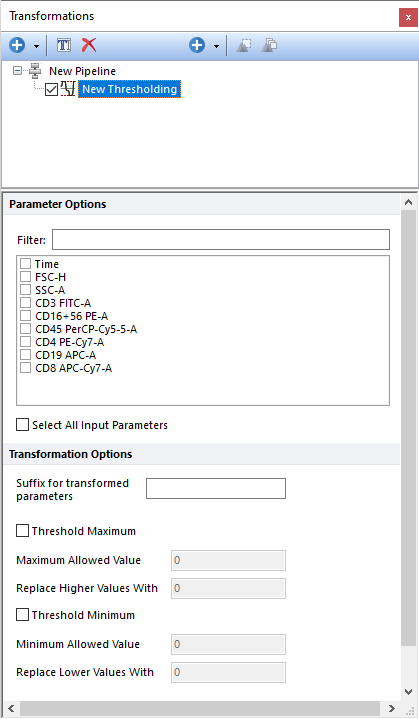Click the grayed apply-to-selection icon beside second dropdown
This screenshot has width=419, height=719.
(244, 45)
